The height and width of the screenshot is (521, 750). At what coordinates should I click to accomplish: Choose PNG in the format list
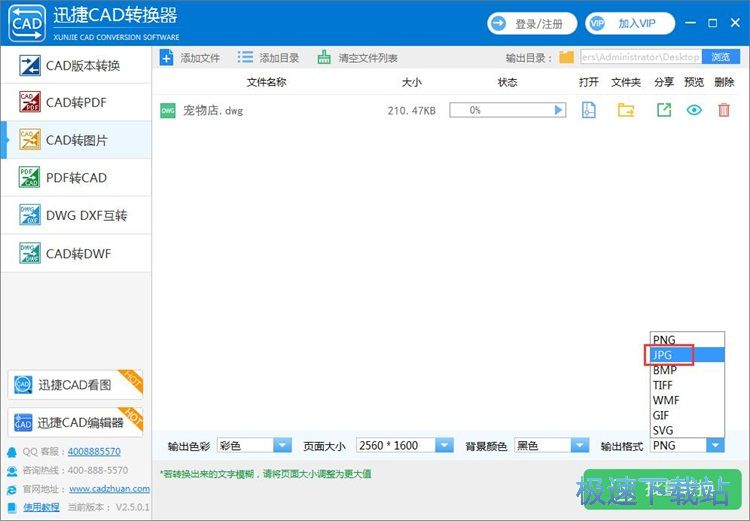687,340
